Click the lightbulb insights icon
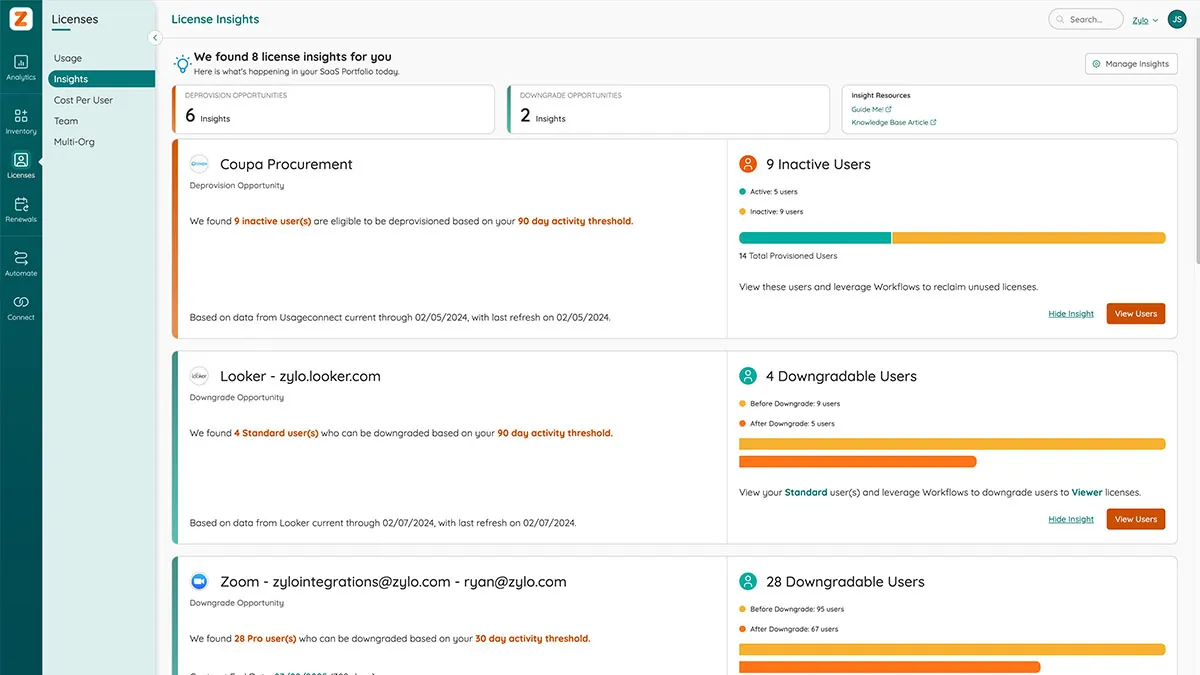Viewport: 1200px width, 675px height. (182, 63)
